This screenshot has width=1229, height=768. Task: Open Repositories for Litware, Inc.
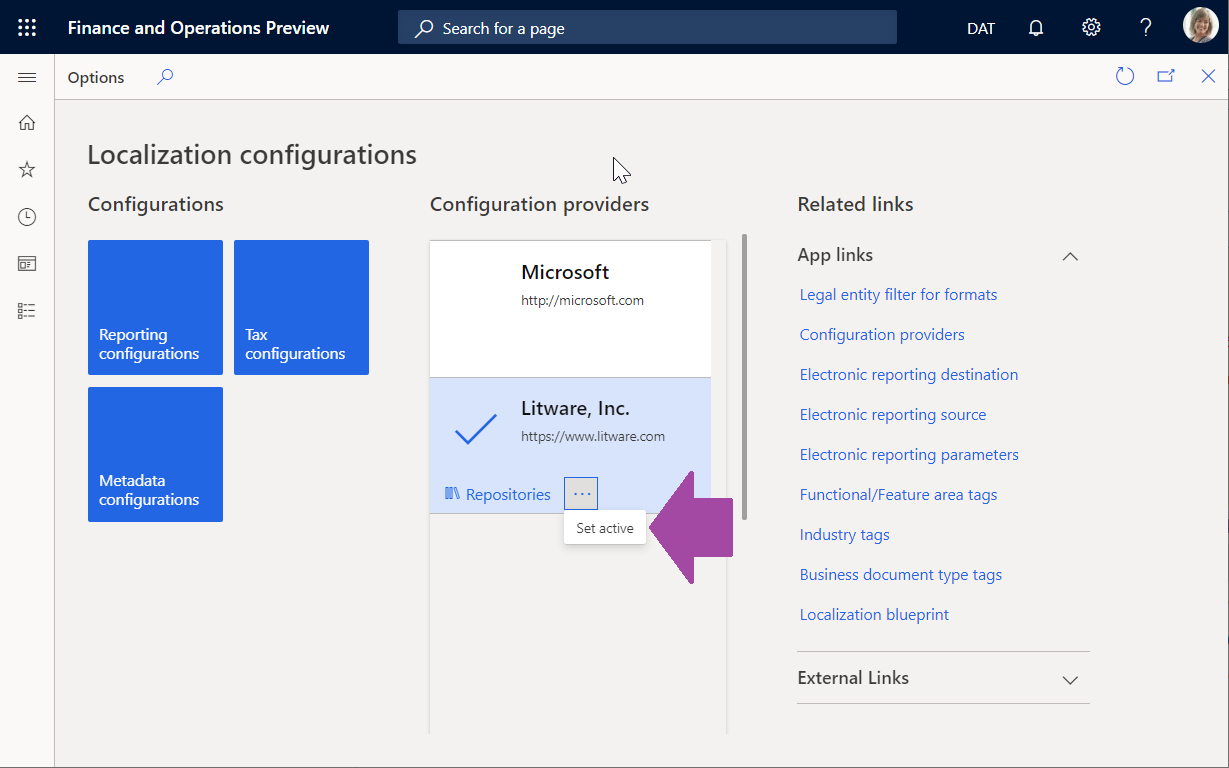[497, 493]
